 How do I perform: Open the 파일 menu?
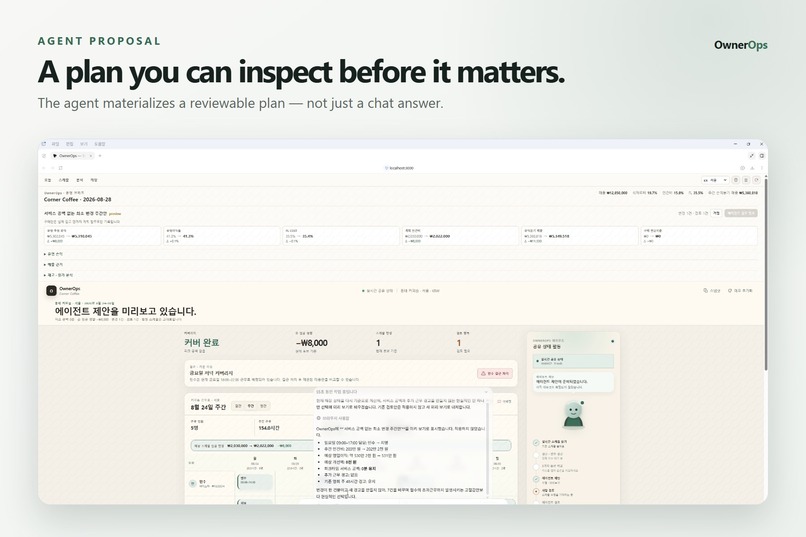tap(55, 144)
